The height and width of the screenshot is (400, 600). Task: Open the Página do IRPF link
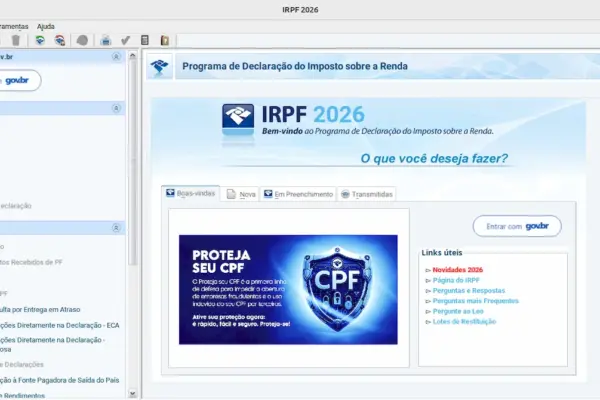[456, 280]
